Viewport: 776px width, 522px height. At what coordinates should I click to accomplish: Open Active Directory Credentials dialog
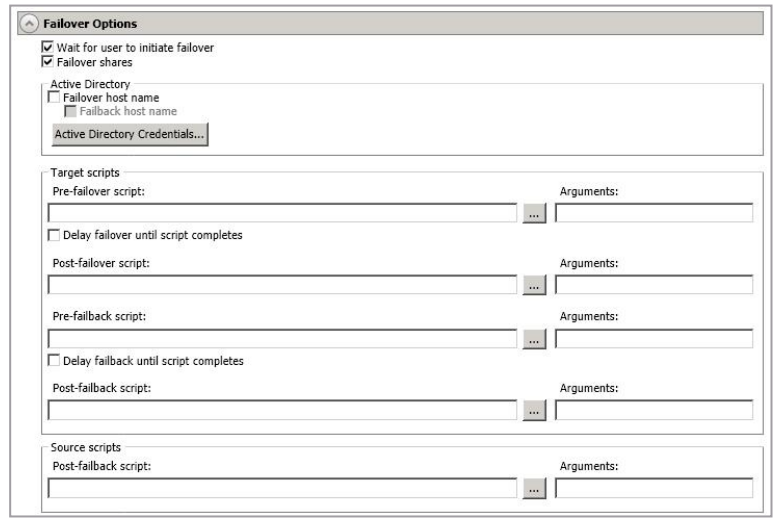pyautogui.click(x=129, y=135)
